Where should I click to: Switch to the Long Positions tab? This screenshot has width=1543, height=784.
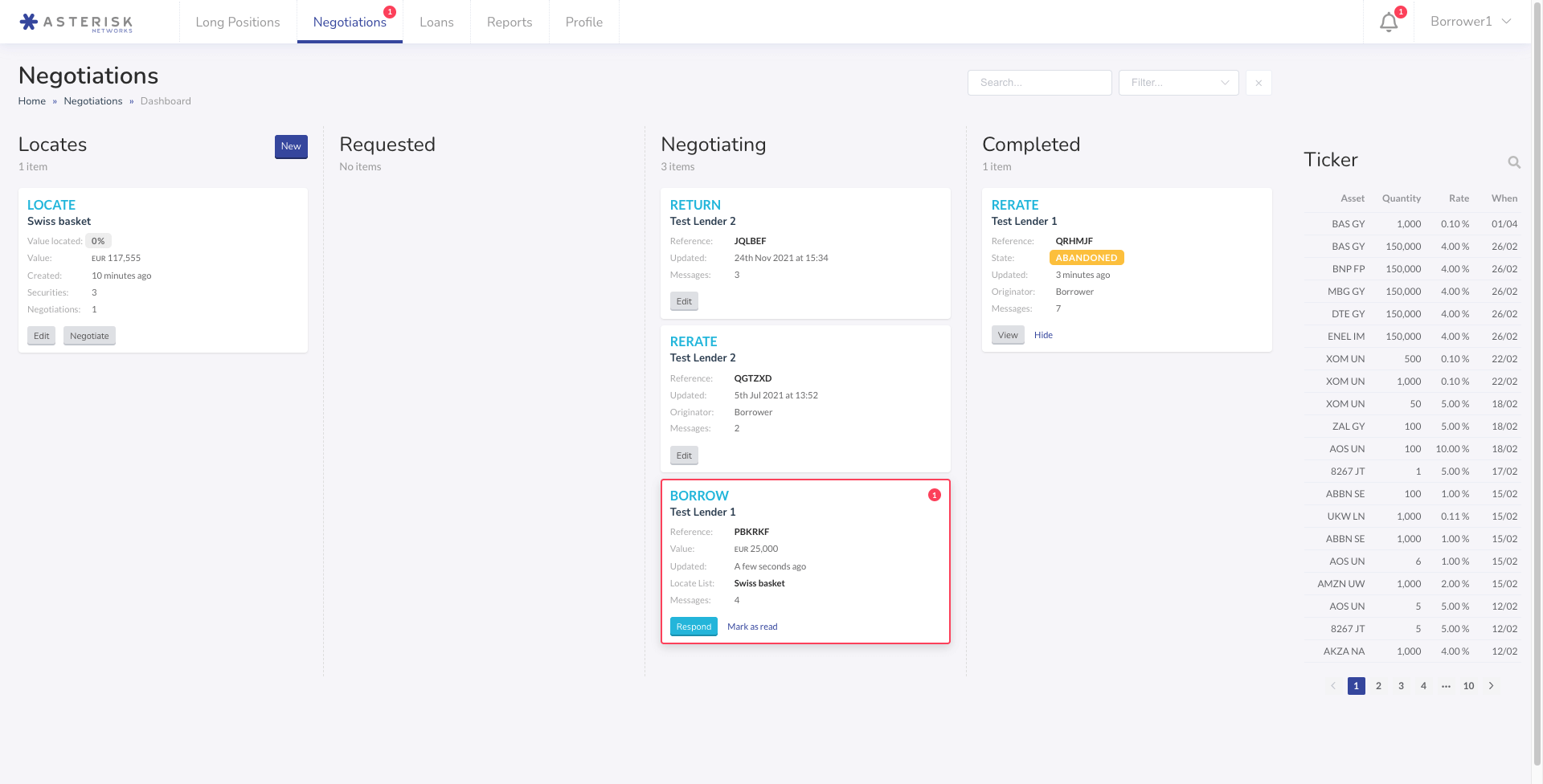[x=238, y=22]
